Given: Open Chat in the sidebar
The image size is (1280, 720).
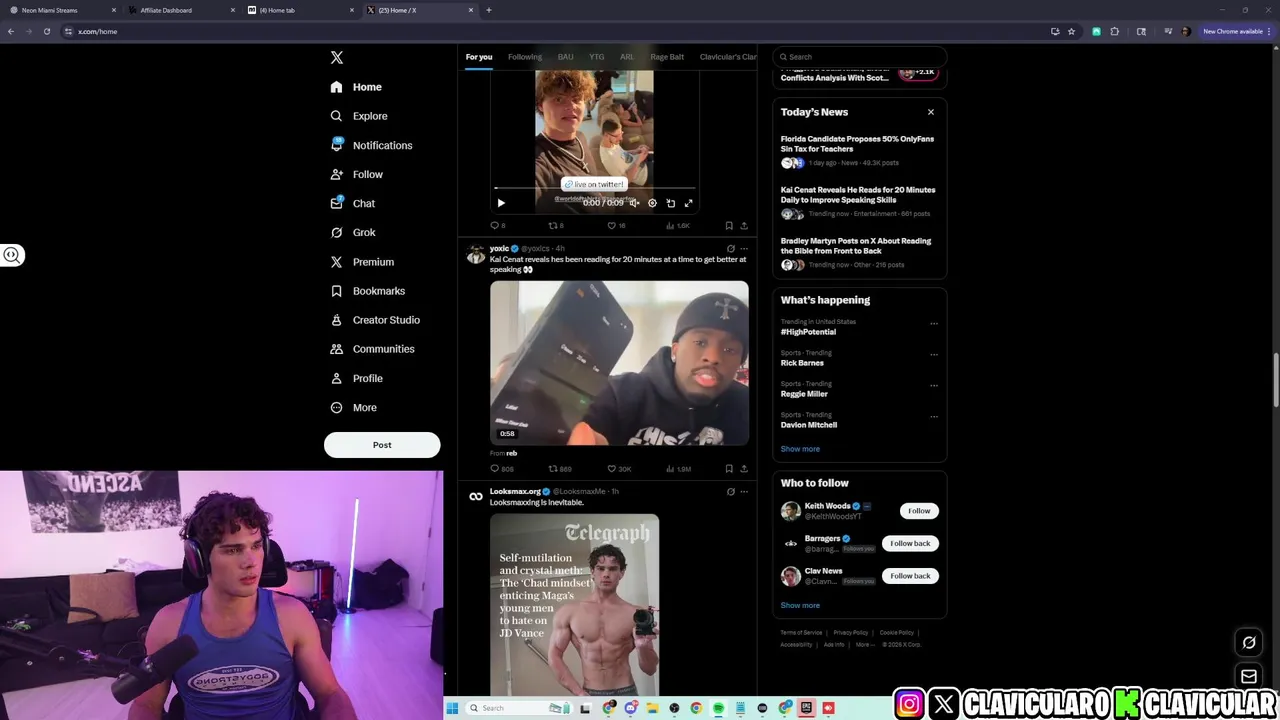Looking at the screenshot, I should pyautogui.click(x=352, y=203).
